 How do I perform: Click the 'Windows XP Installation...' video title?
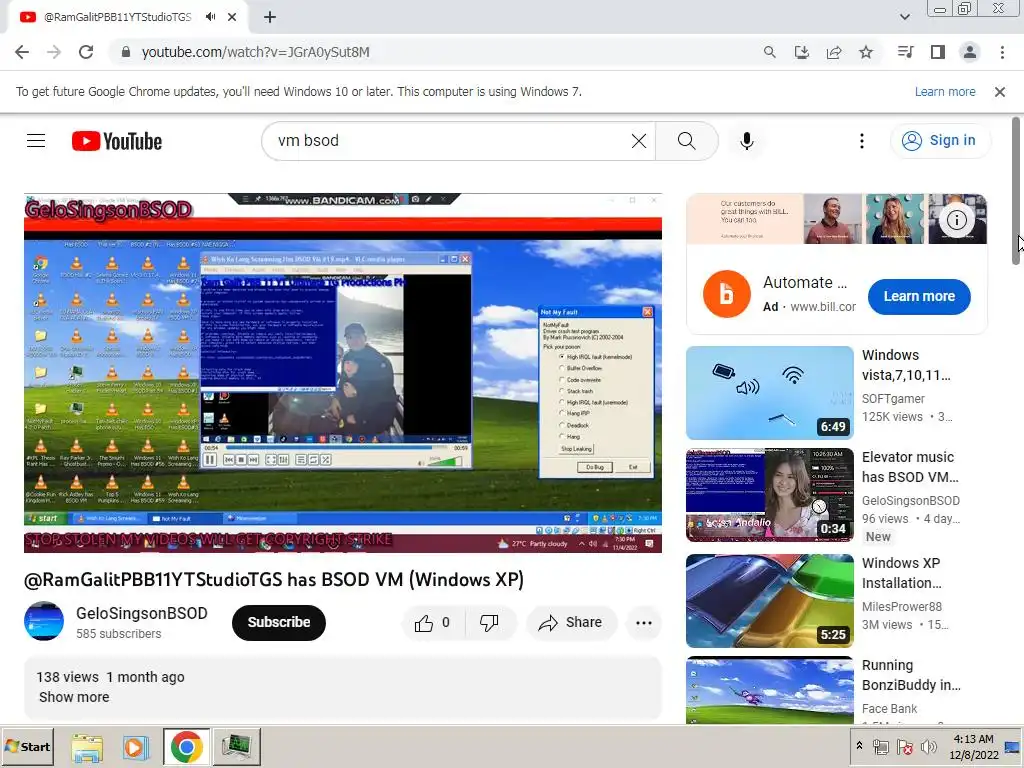pos(901,573)
